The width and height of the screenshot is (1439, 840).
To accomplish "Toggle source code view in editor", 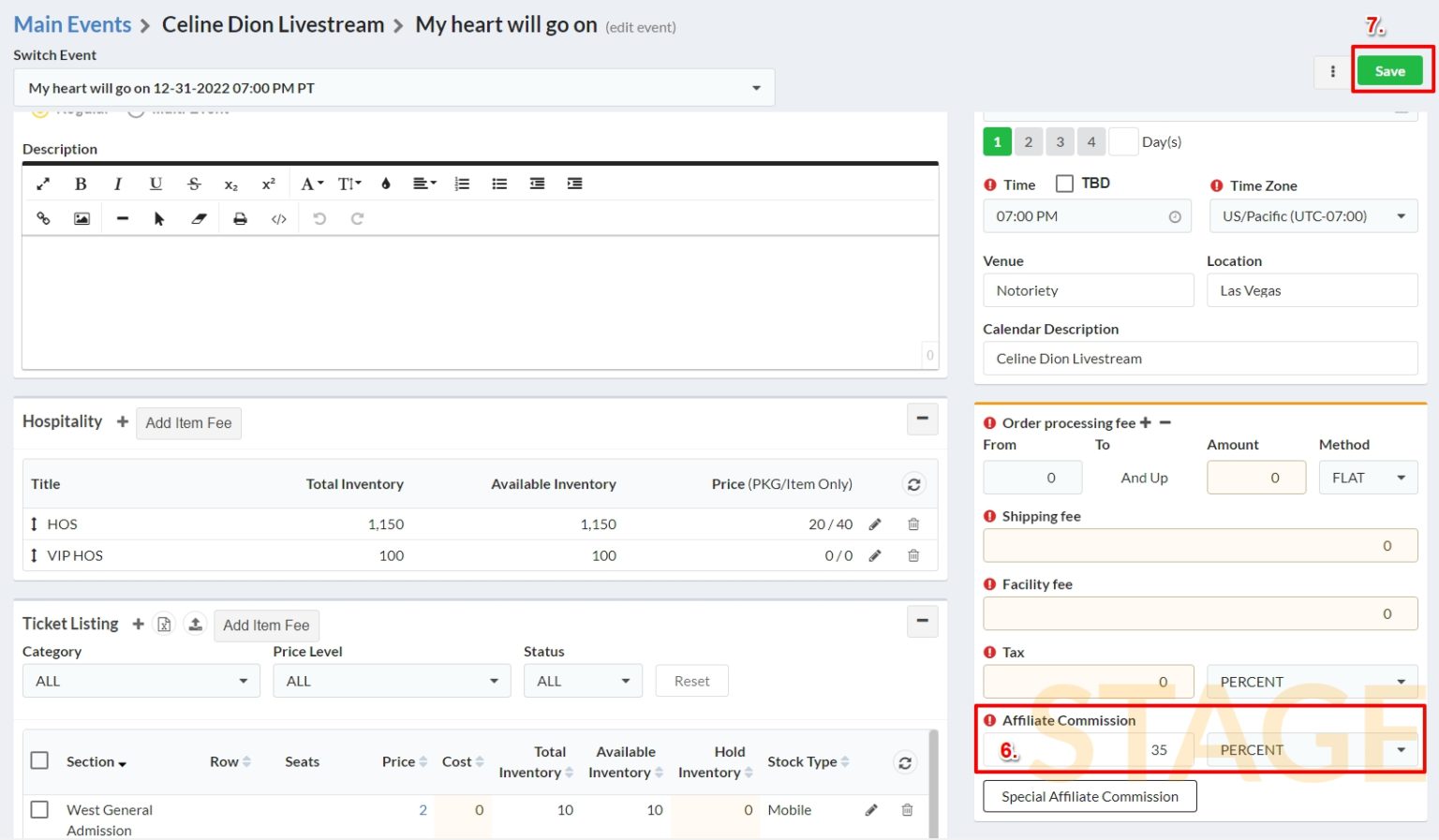I will tap(278, 218).
